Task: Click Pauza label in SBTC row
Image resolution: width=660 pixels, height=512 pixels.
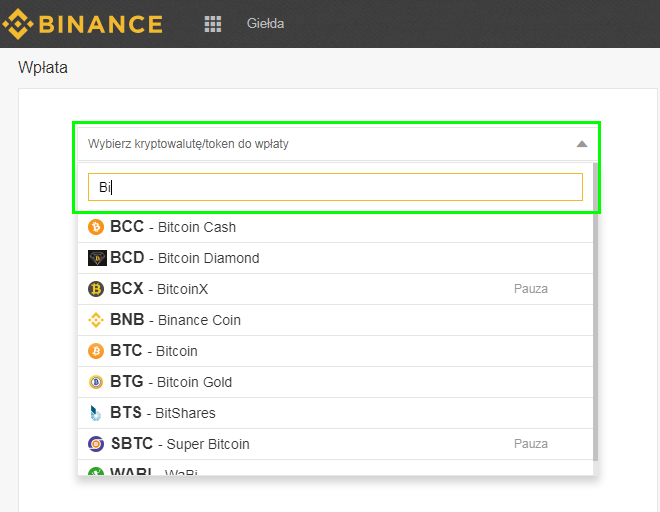Action: coord(531,444)
